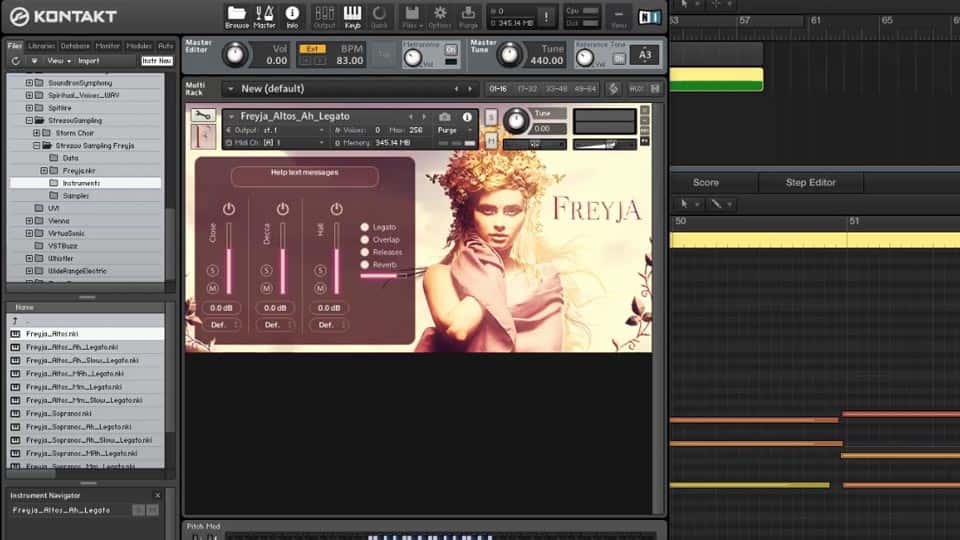Screen dimensions: 960x540
Task: Open the Multi Rack preset dropdown arrow
Action: pyautogui.click(x=230, y=89)
